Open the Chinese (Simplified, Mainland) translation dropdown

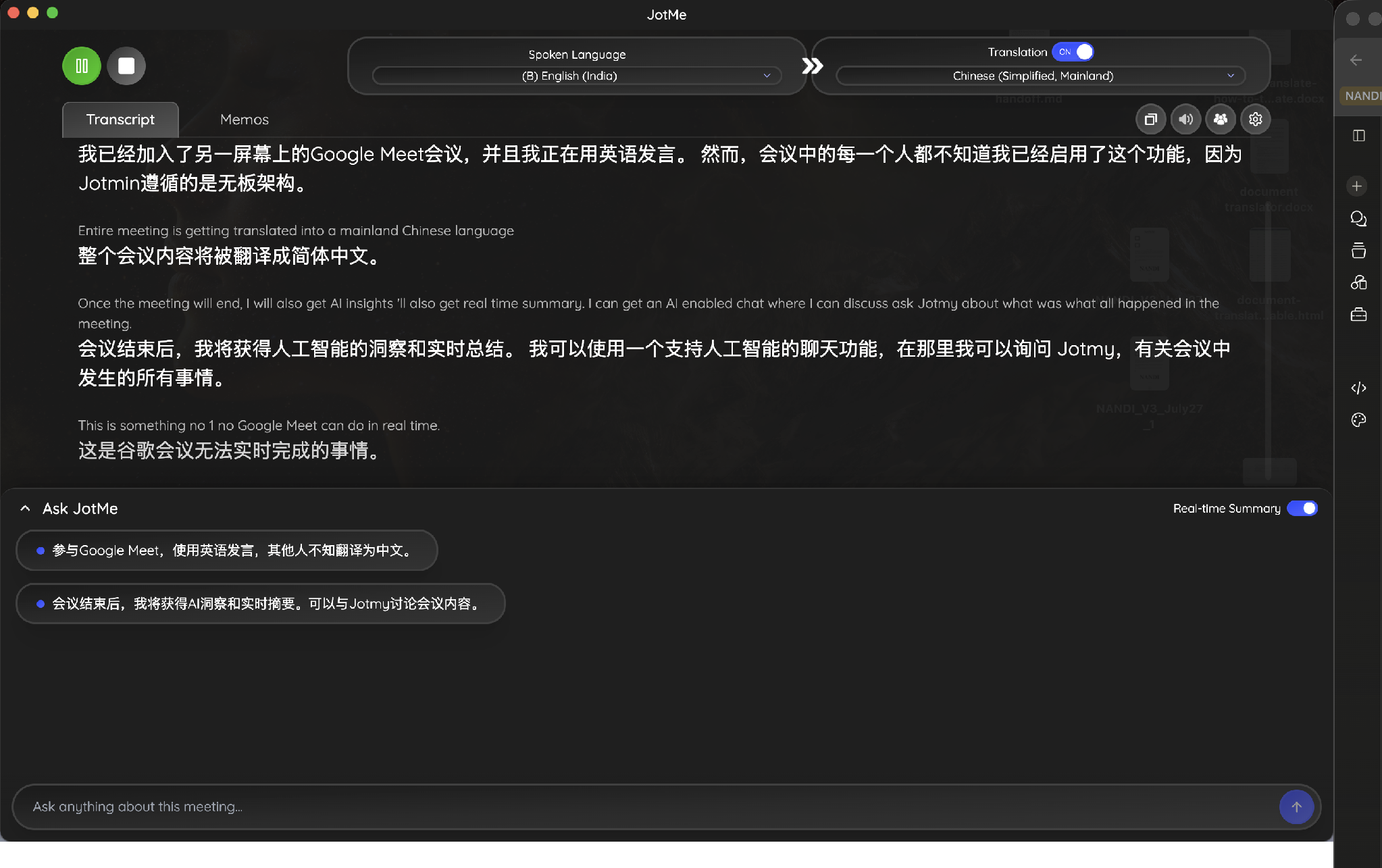[1040, 76]
